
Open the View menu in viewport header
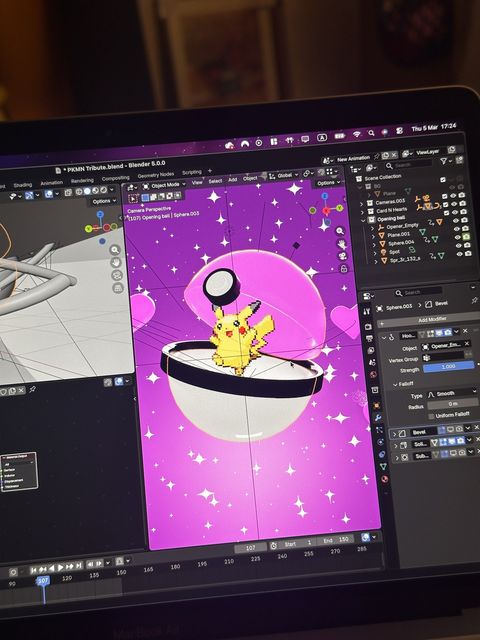(x=197, y=182)
